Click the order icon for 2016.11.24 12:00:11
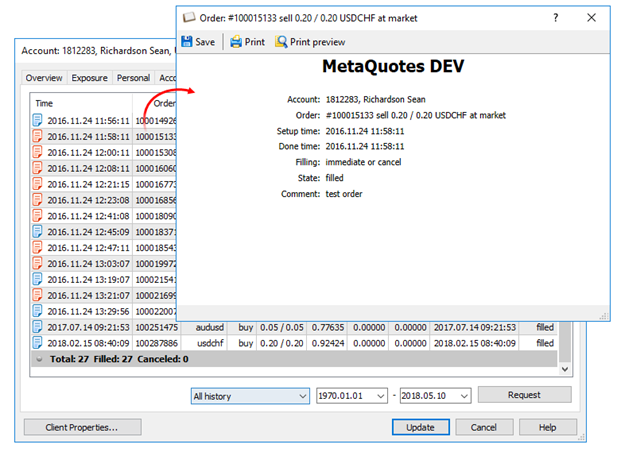 [37, 152]
